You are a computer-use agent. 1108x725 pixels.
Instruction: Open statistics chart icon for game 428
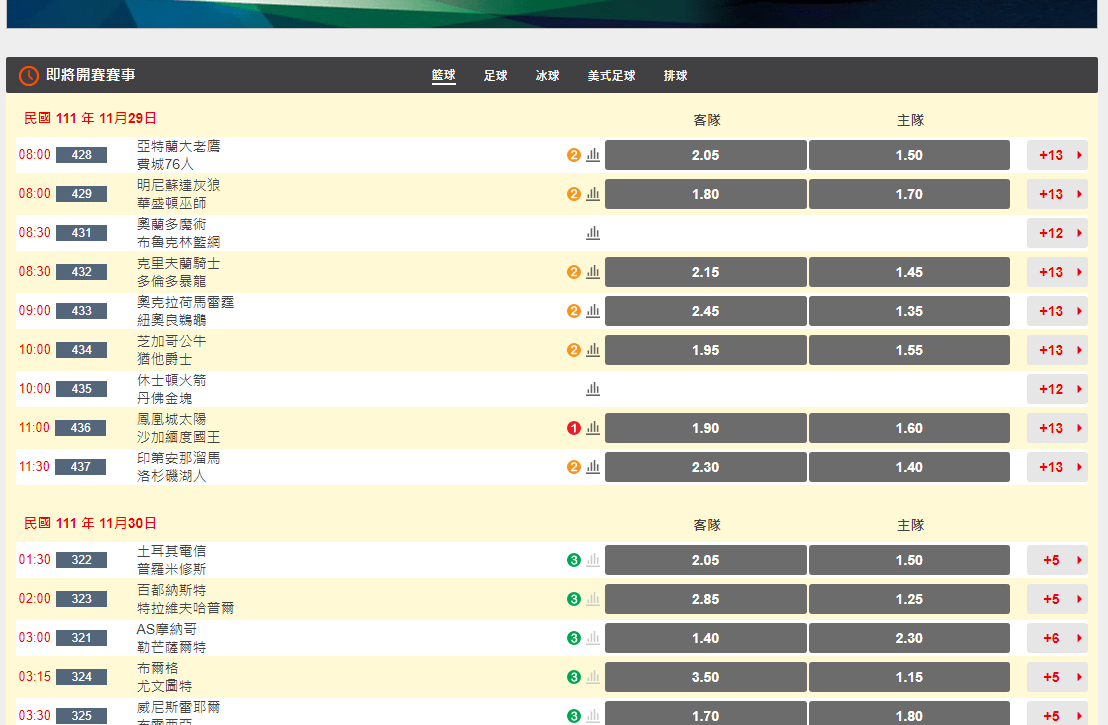pos(593,155)
